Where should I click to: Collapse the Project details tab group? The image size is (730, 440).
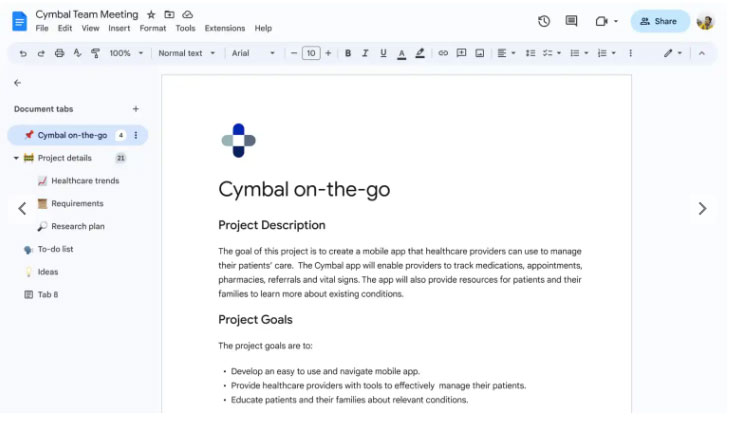[16, 158]
